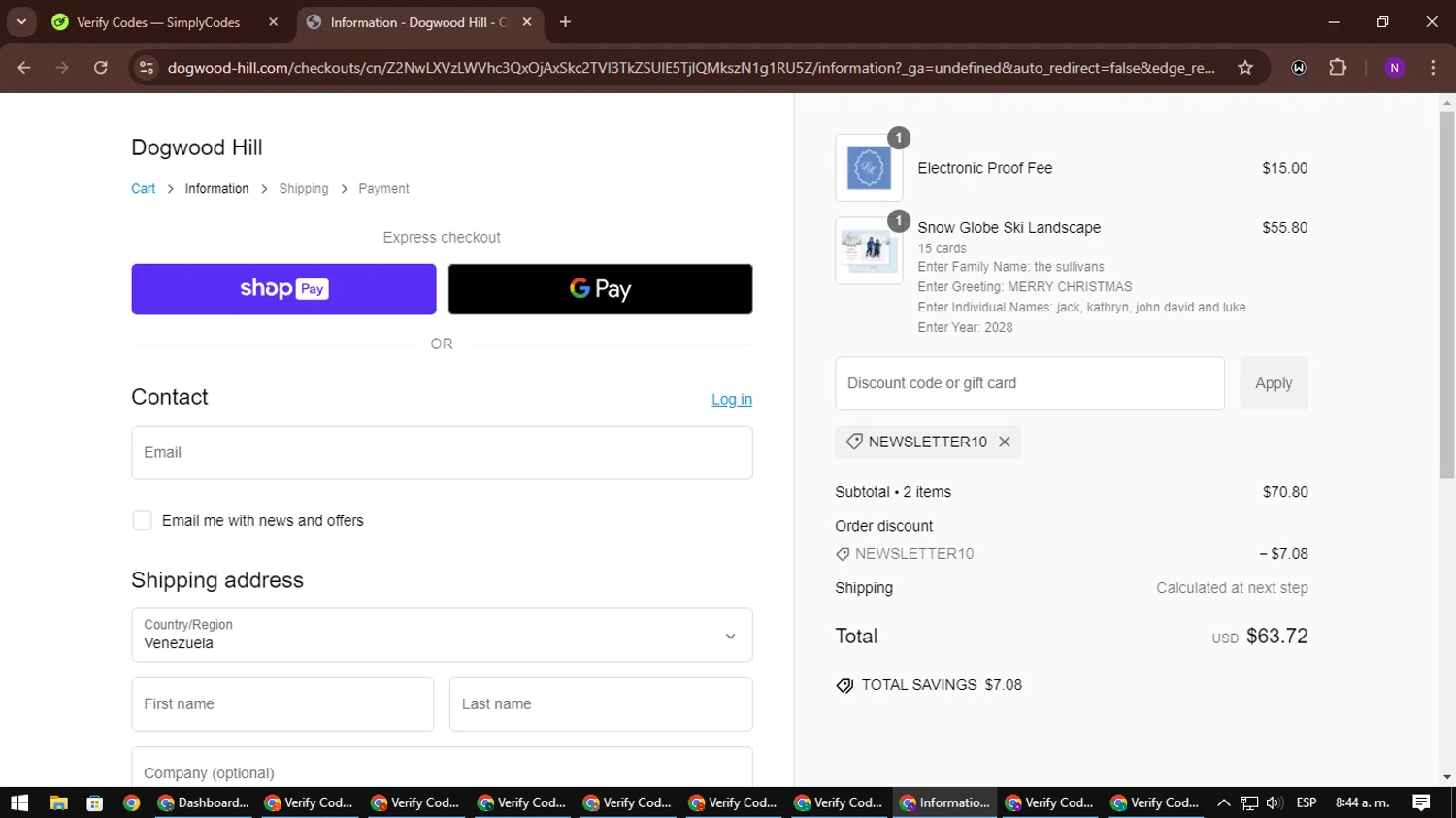This screenshot has height=818, width=1456.
Task: Click the Apply discount button
Action: (1274, 383)
